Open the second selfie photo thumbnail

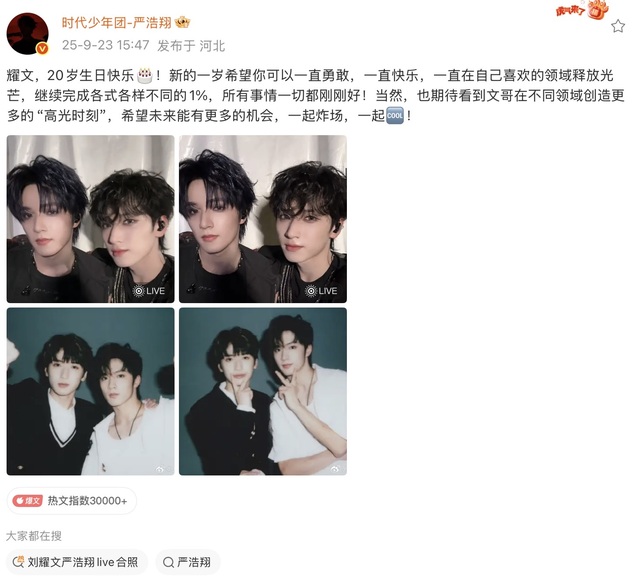pyautogui.click(x=263, y=219)
